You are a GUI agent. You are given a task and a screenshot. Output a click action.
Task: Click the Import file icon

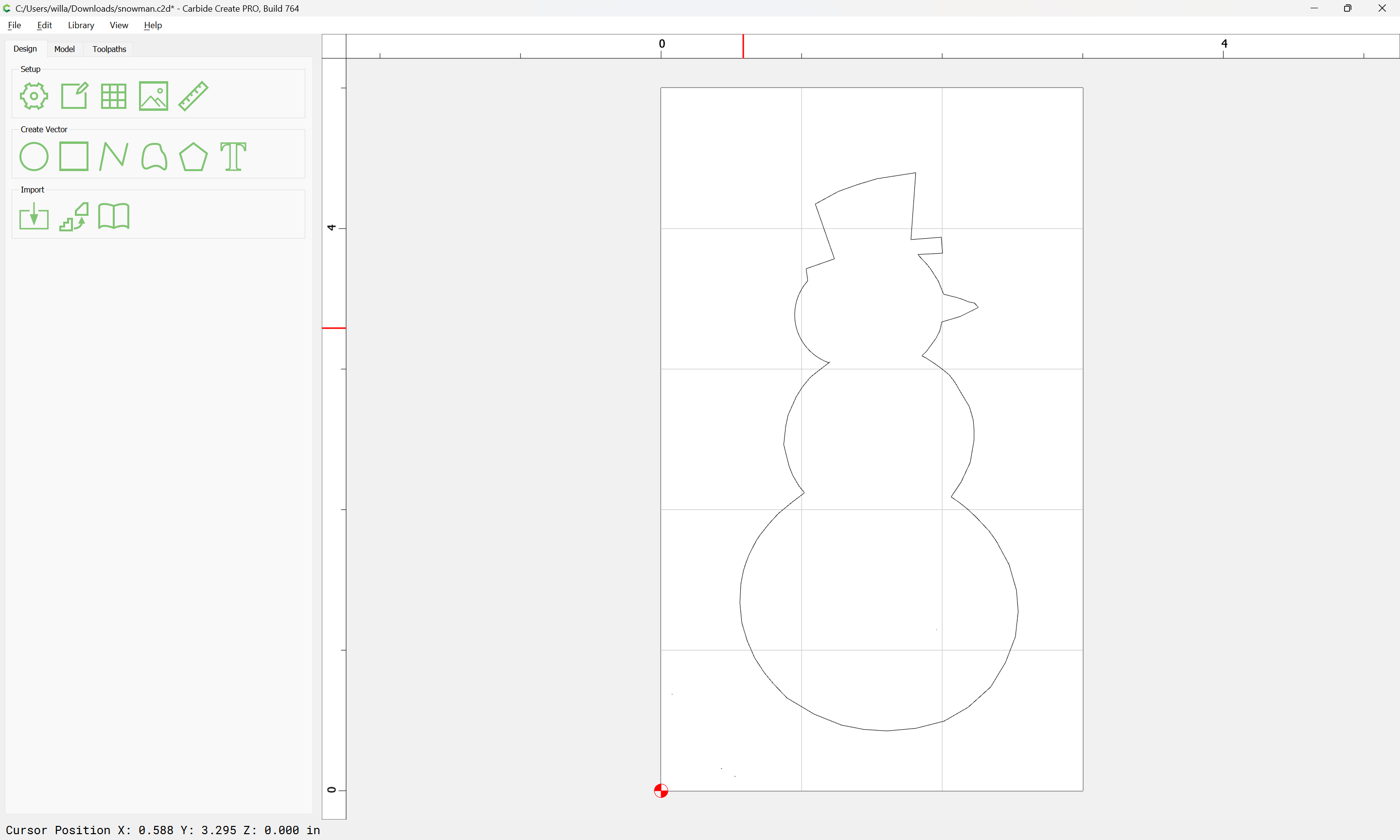[34, 216]
